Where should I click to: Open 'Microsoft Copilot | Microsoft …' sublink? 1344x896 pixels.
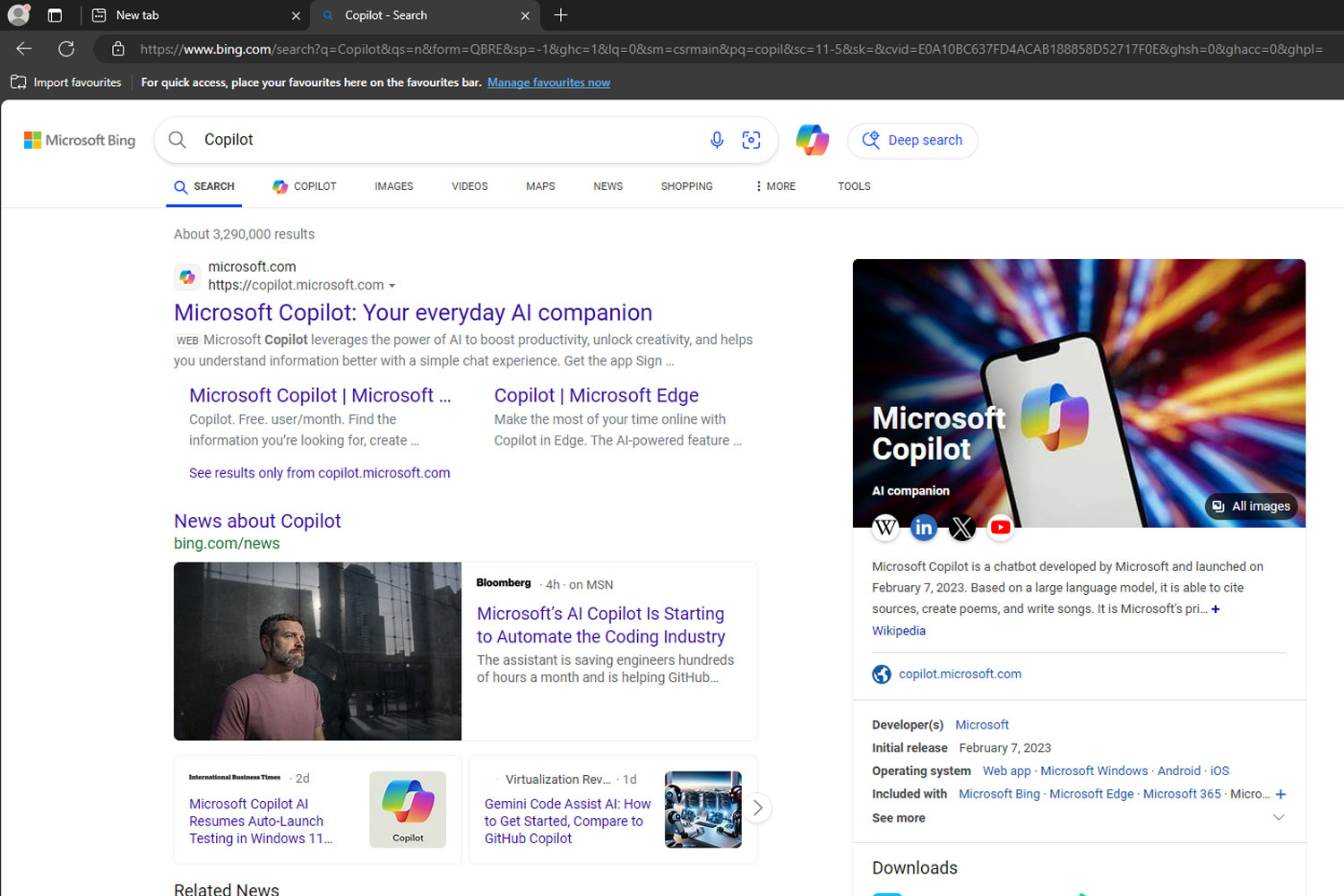click(320, 395)
